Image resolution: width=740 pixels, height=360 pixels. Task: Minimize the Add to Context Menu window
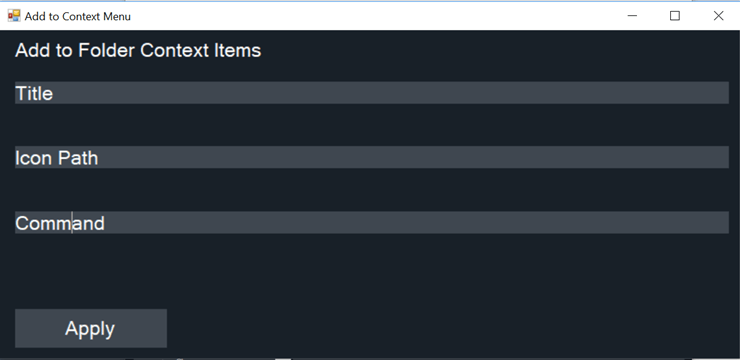coord(632,16)
